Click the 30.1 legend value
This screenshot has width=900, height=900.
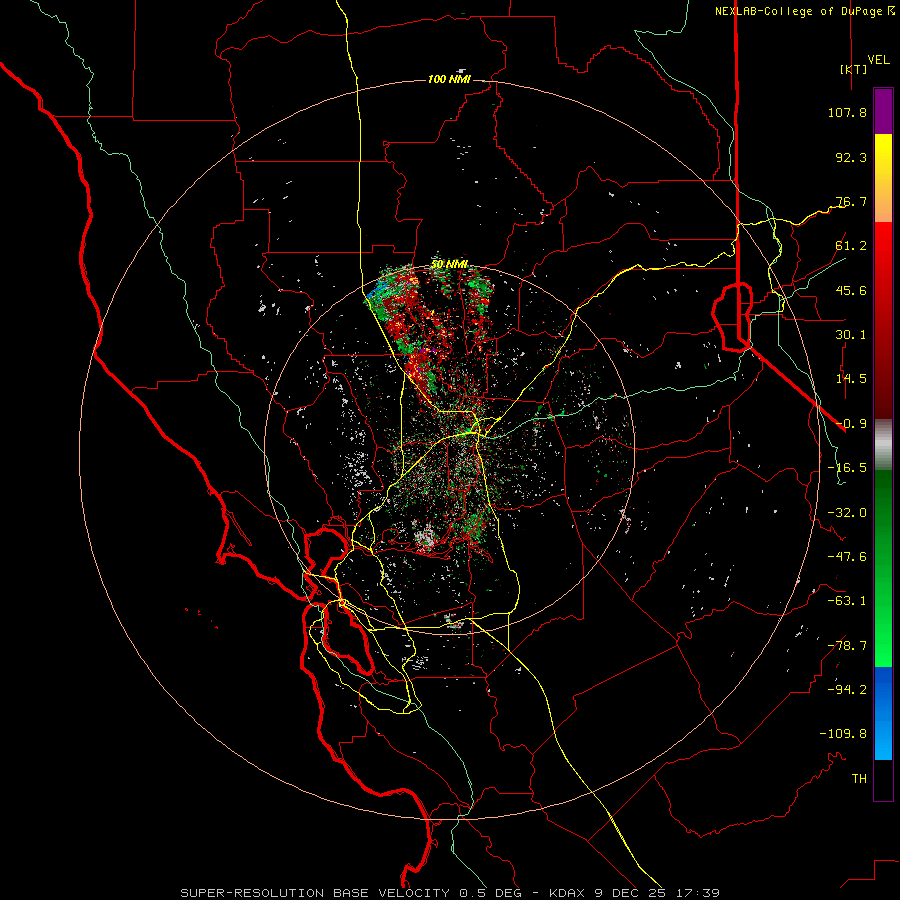point(851,335)
